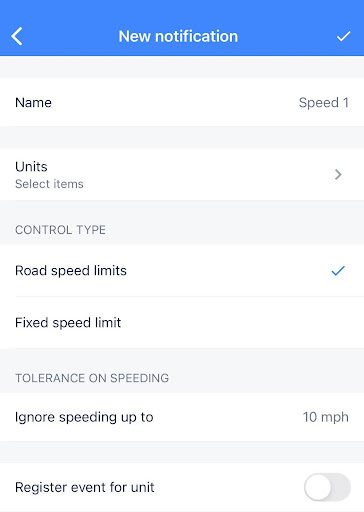364x512 pixels.
Task: Change the 10 mph tolerance value
Action: [x=326, y=417]
